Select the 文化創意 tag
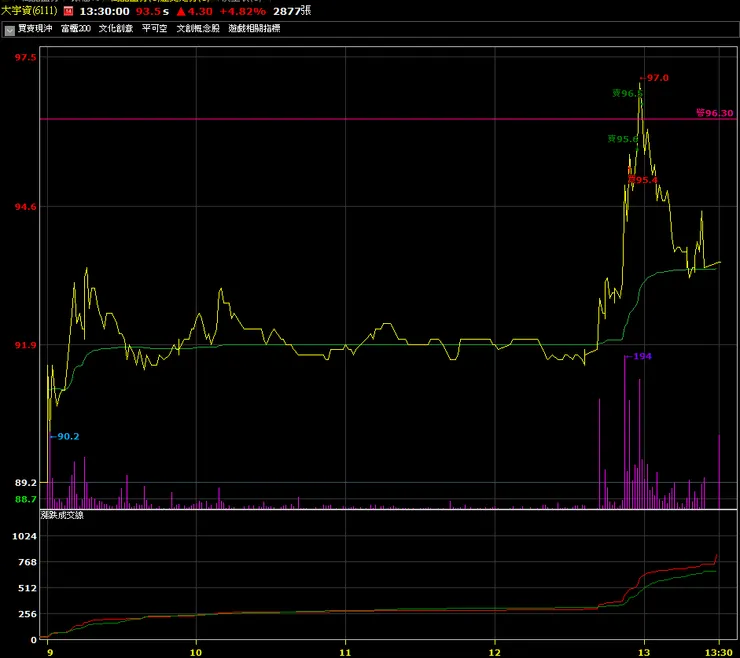Image resolution: width=740 pixels, height=658 pixels. click(x=116, y=28)
